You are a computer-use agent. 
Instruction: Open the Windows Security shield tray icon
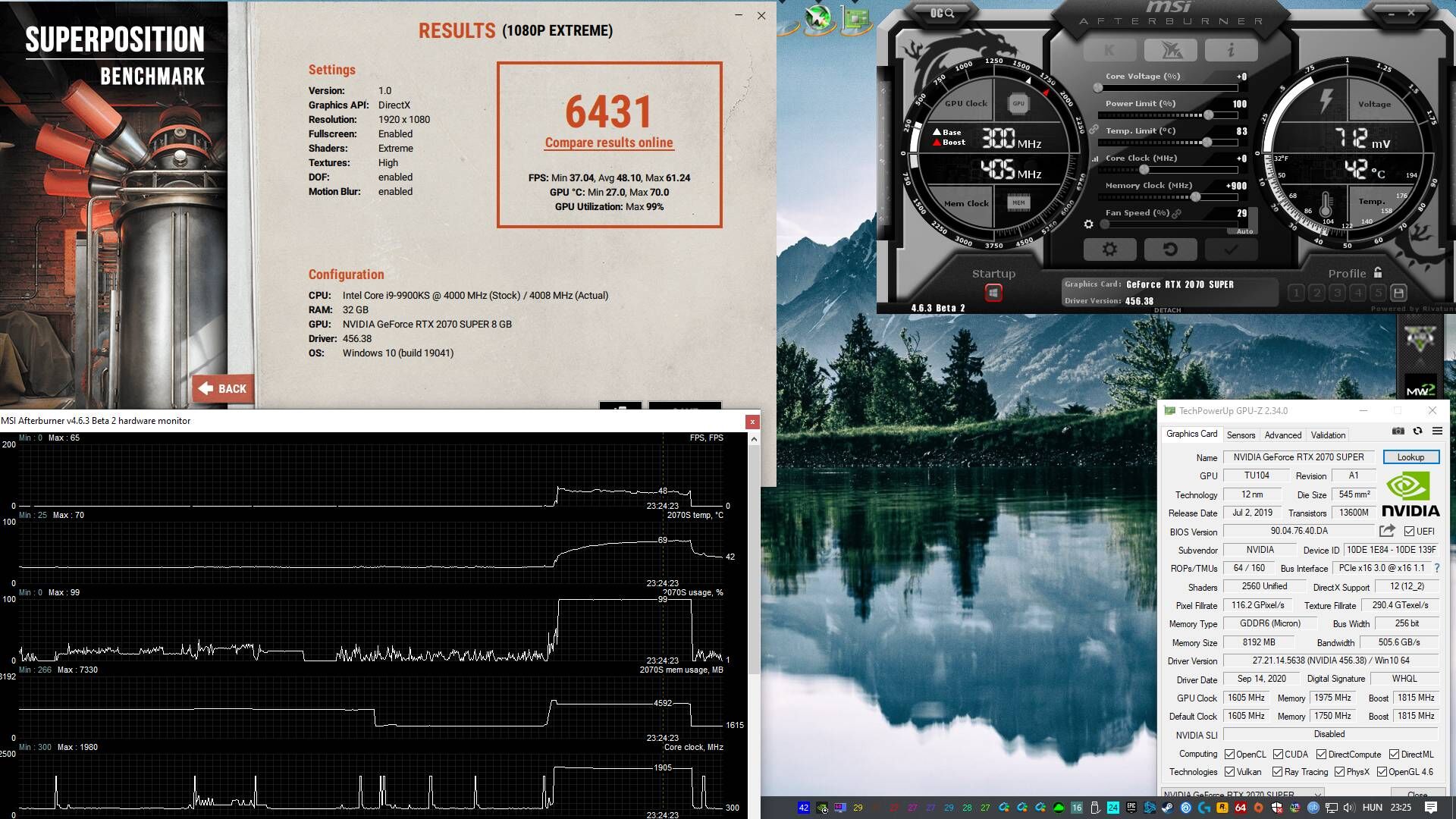click(x=1277, y=808)
